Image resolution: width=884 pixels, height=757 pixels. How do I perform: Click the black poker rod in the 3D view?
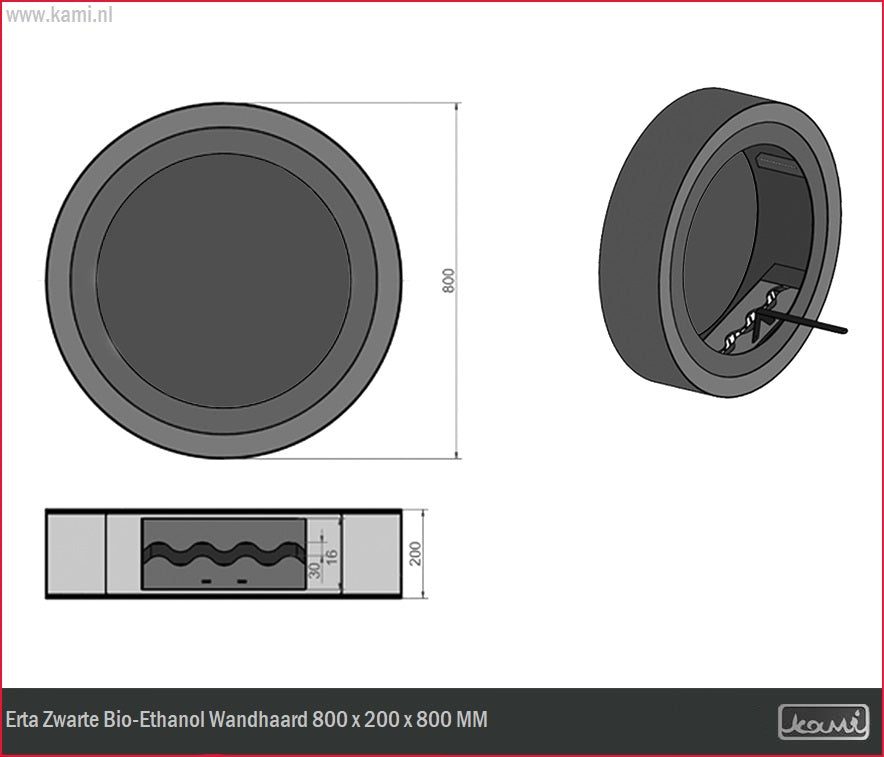coord(805,323)
